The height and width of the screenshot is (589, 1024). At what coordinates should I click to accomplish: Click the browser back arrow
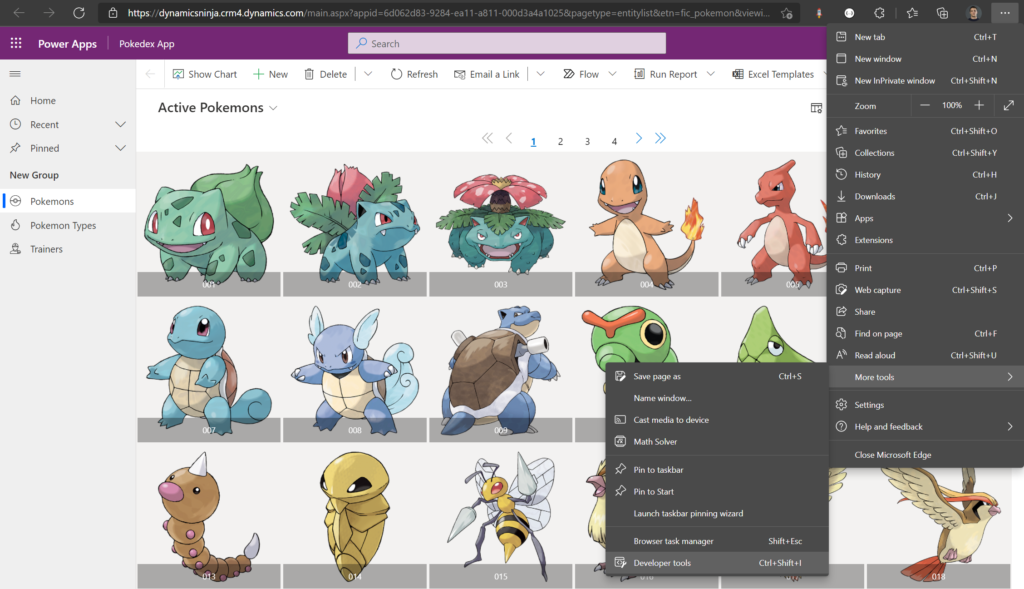coord(19,12)
